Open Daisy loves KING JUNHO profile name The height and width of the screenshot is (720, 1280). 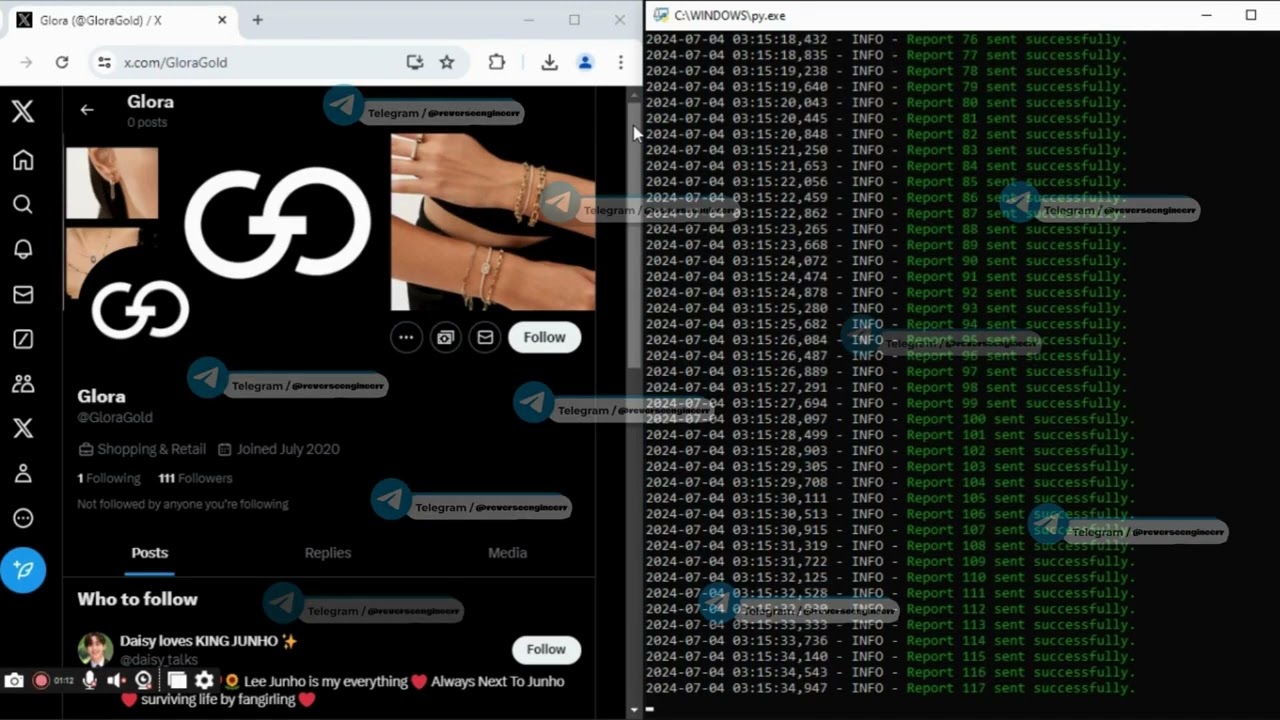tap(209, 641)
